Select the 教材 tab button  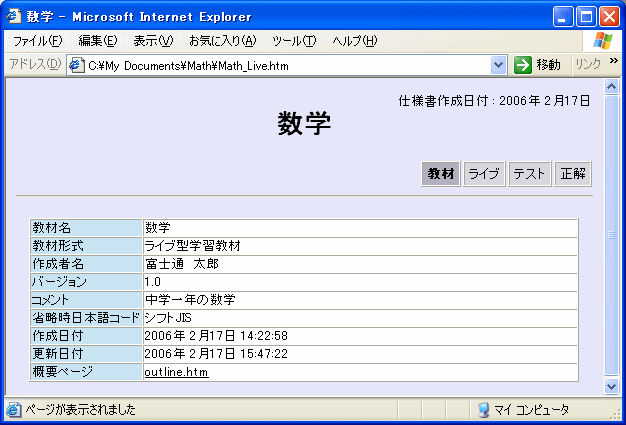(441, 174)
